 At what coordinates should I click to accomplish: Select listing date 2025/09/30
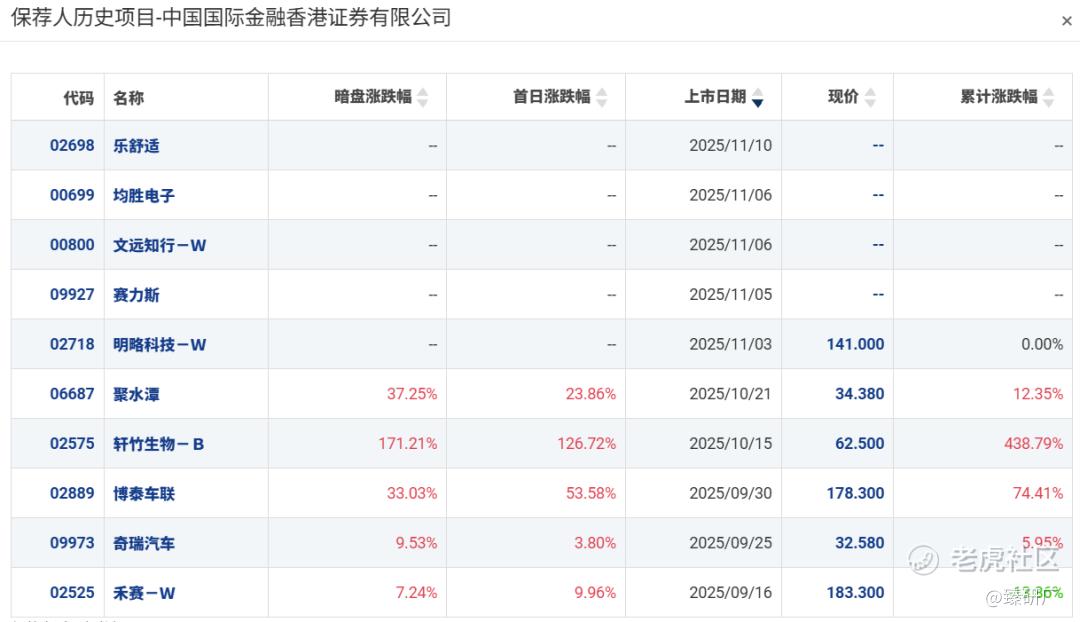click(x=731, y=493)
